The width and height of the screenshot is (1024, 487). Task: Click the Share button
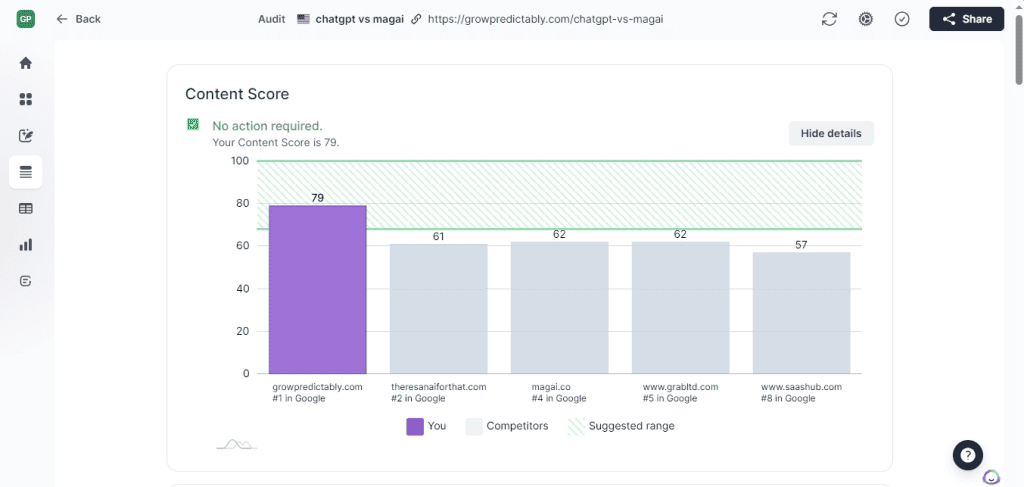coord(967,19)
